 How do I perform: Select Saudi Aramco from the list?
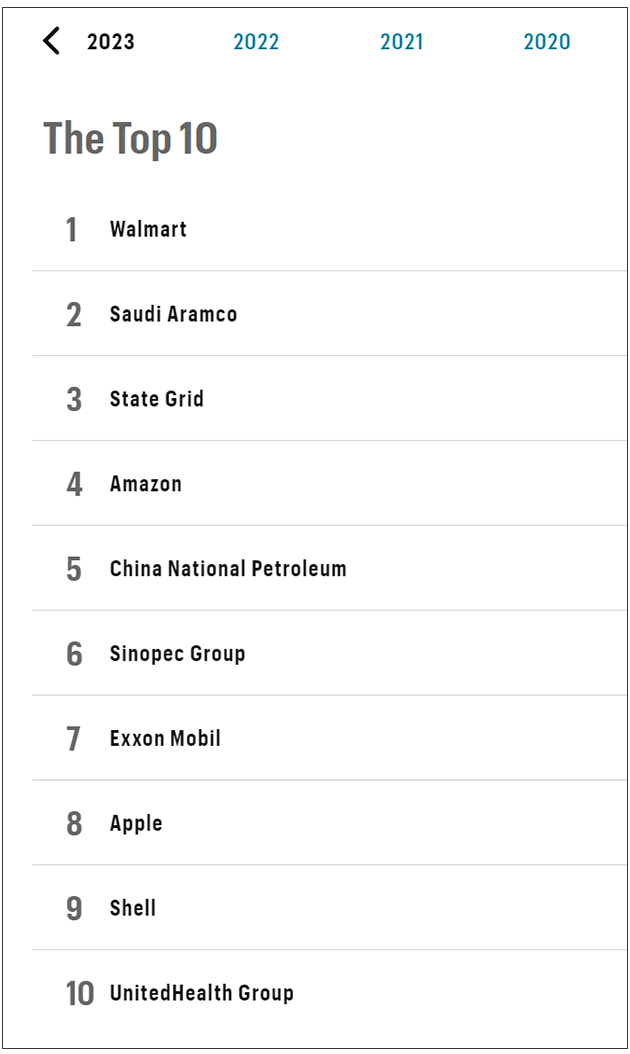pyautogui.click(x=173, y=314)
